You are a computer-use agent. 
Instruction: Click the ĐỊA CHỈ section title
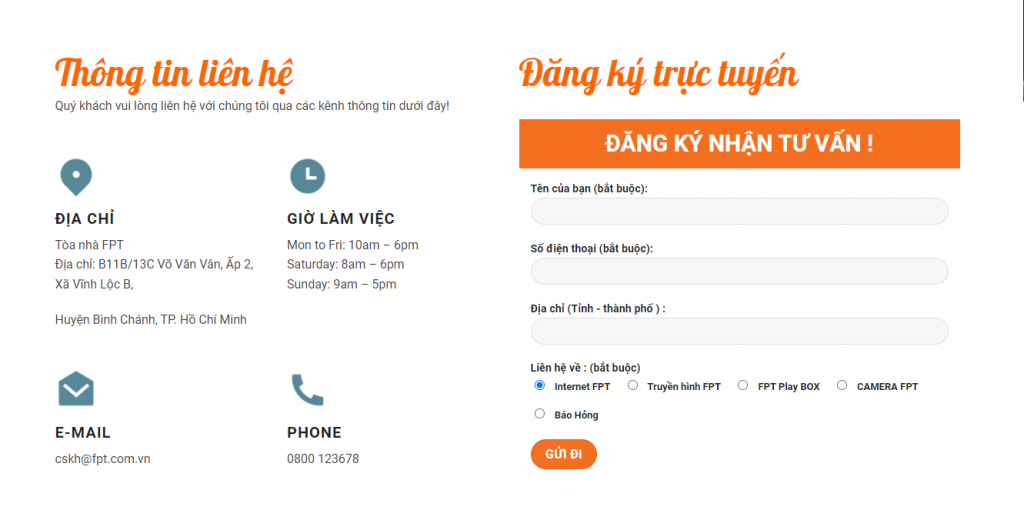85,219
